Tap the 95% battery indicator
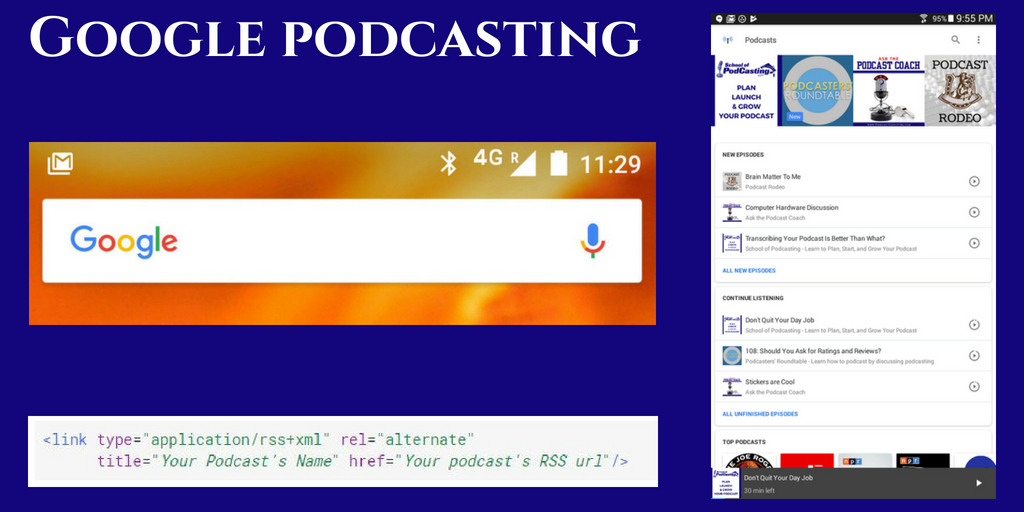Image resolution: width=1024 pixels, height=512 pixels. point(943,19)
